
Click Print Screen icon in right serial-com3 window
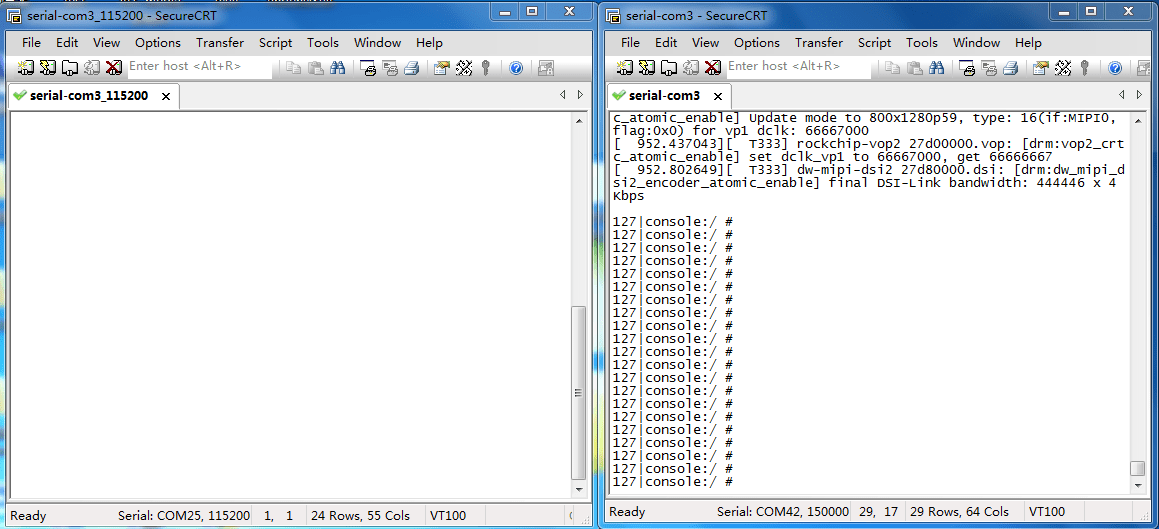pos(967,68)
